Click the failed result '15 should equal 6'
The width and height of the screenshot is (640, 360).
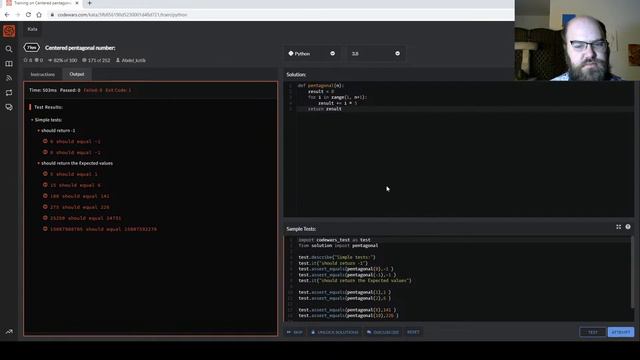pos(75,185)
